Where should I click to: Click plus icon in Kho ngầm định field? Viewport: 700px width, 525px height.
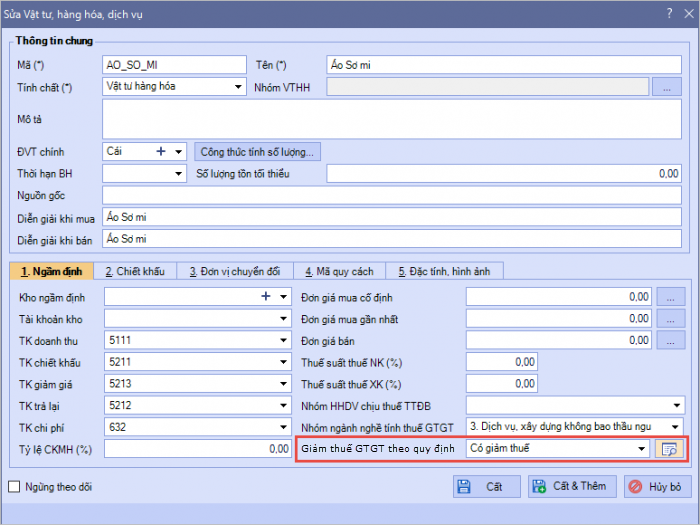(x=267, y=296)
